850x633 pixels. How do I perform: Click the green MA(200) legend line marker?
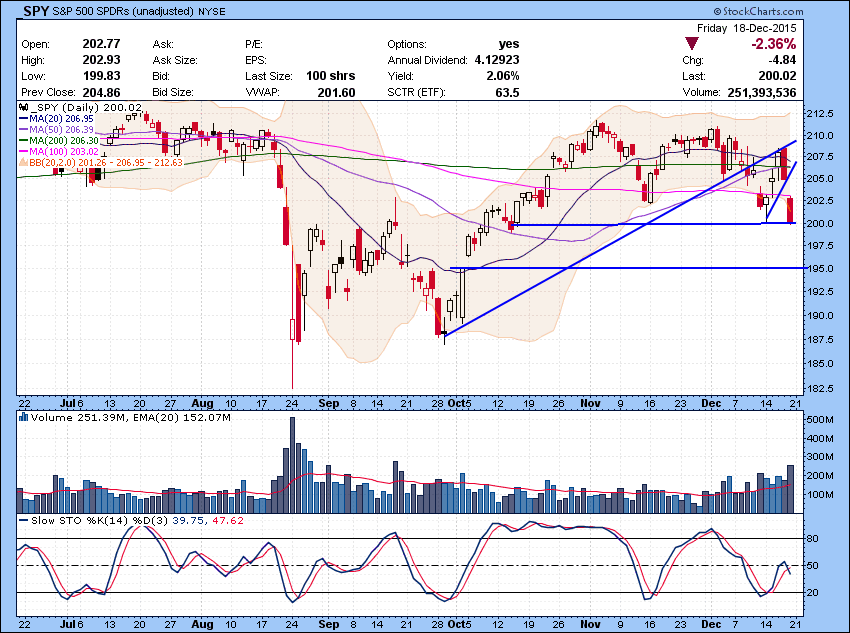coord(23,140)
